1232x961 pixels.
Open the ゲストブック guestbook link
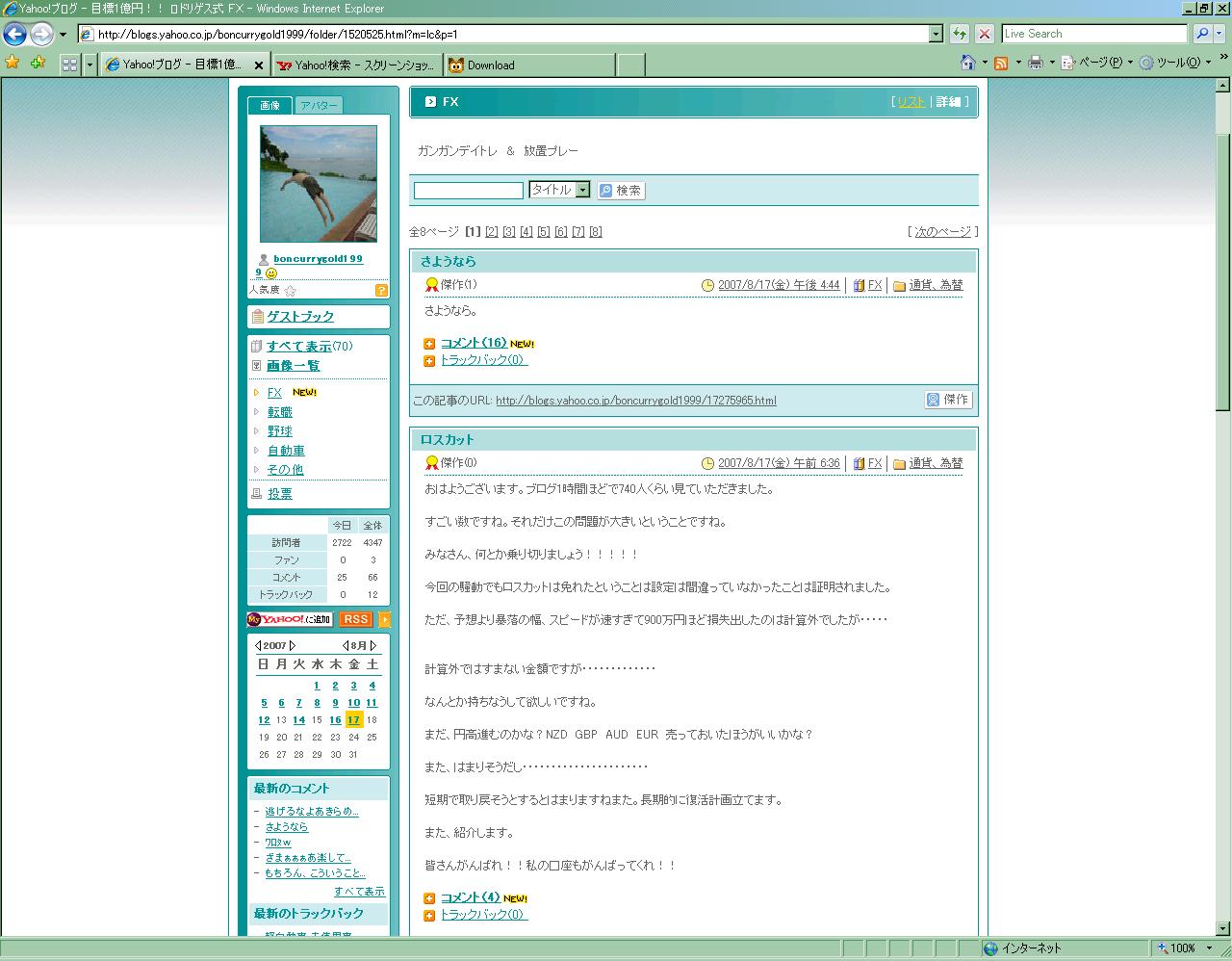click(300, 317)
